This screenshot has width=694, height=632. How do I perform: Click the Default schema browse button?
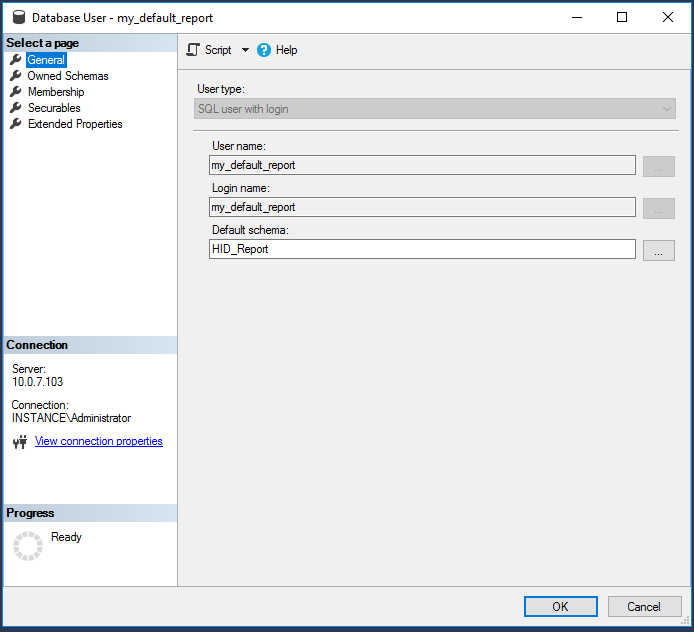point(658,250)
